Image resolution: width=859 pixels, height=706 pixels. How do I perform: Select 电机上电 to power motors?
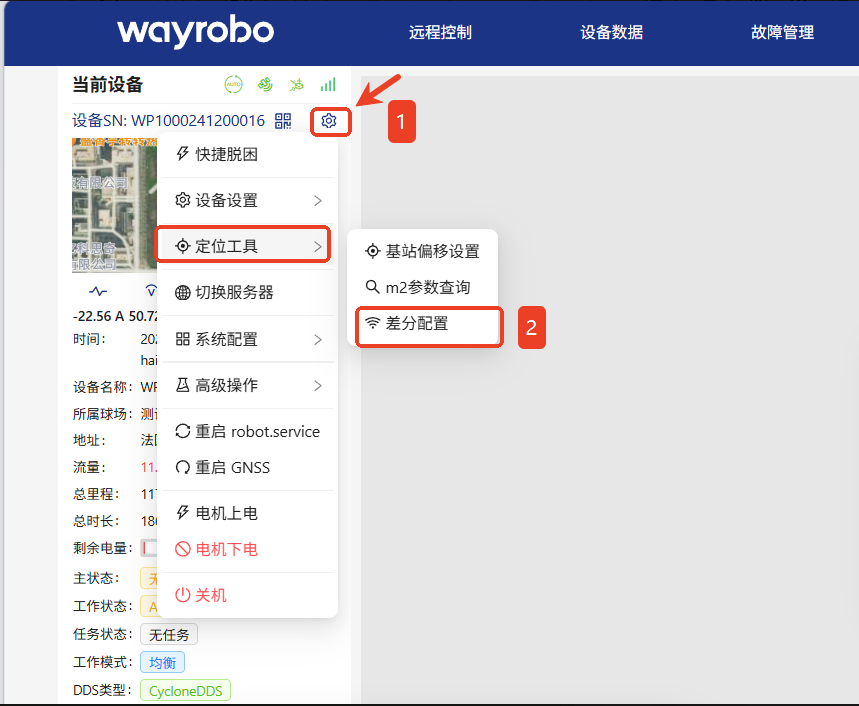click(248, 513)
